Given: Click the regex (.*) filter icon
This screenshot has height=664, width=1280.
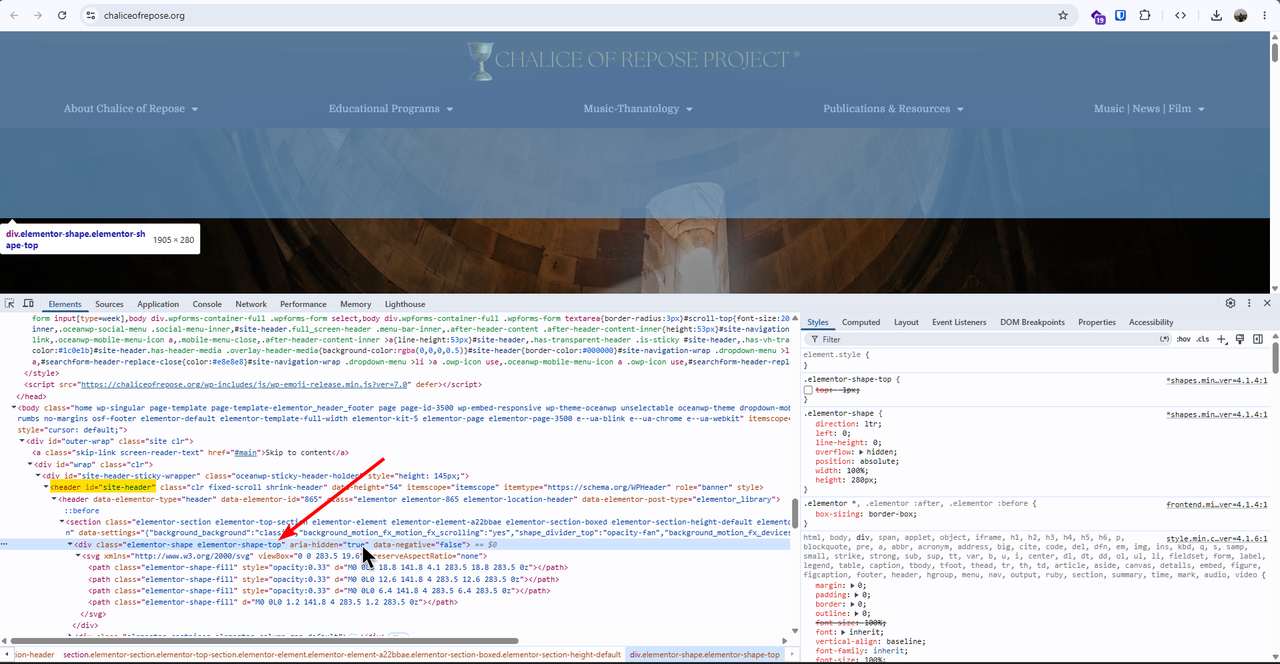Looking at the screenshot, I should 1164,340.
